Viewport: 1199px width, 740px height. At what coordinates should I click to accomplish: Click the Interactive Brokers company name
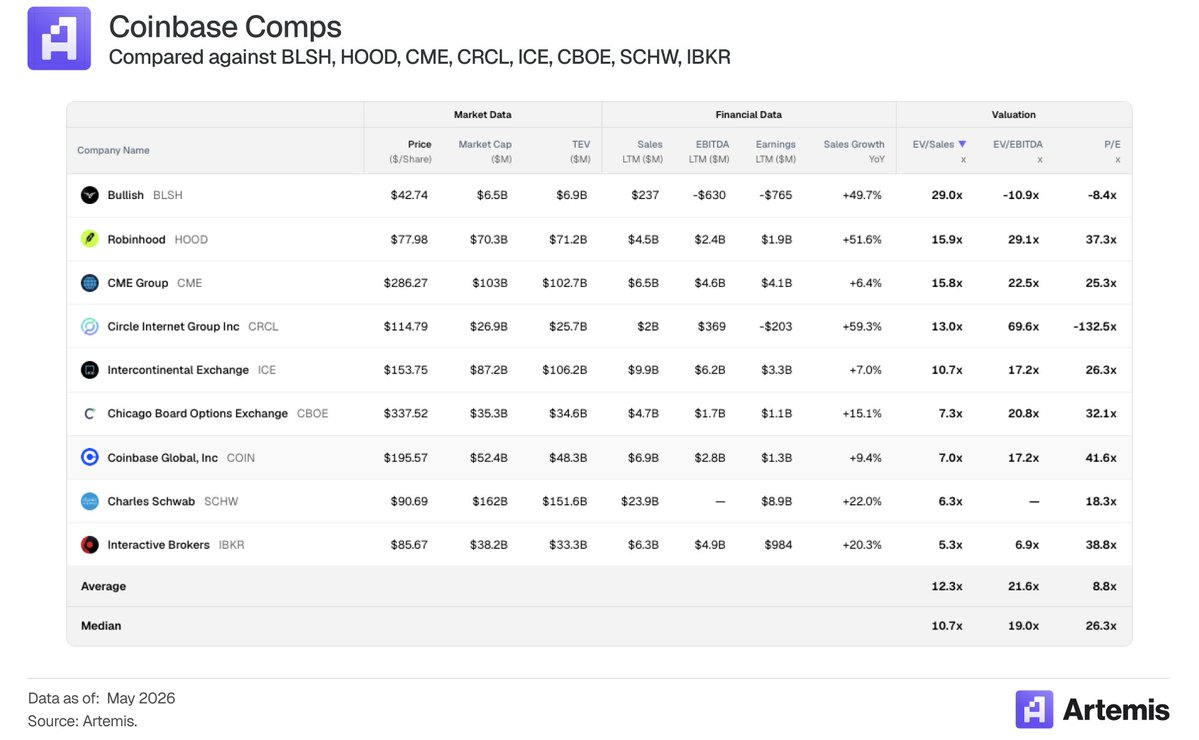pyautogui.click(x=158, y=545)
